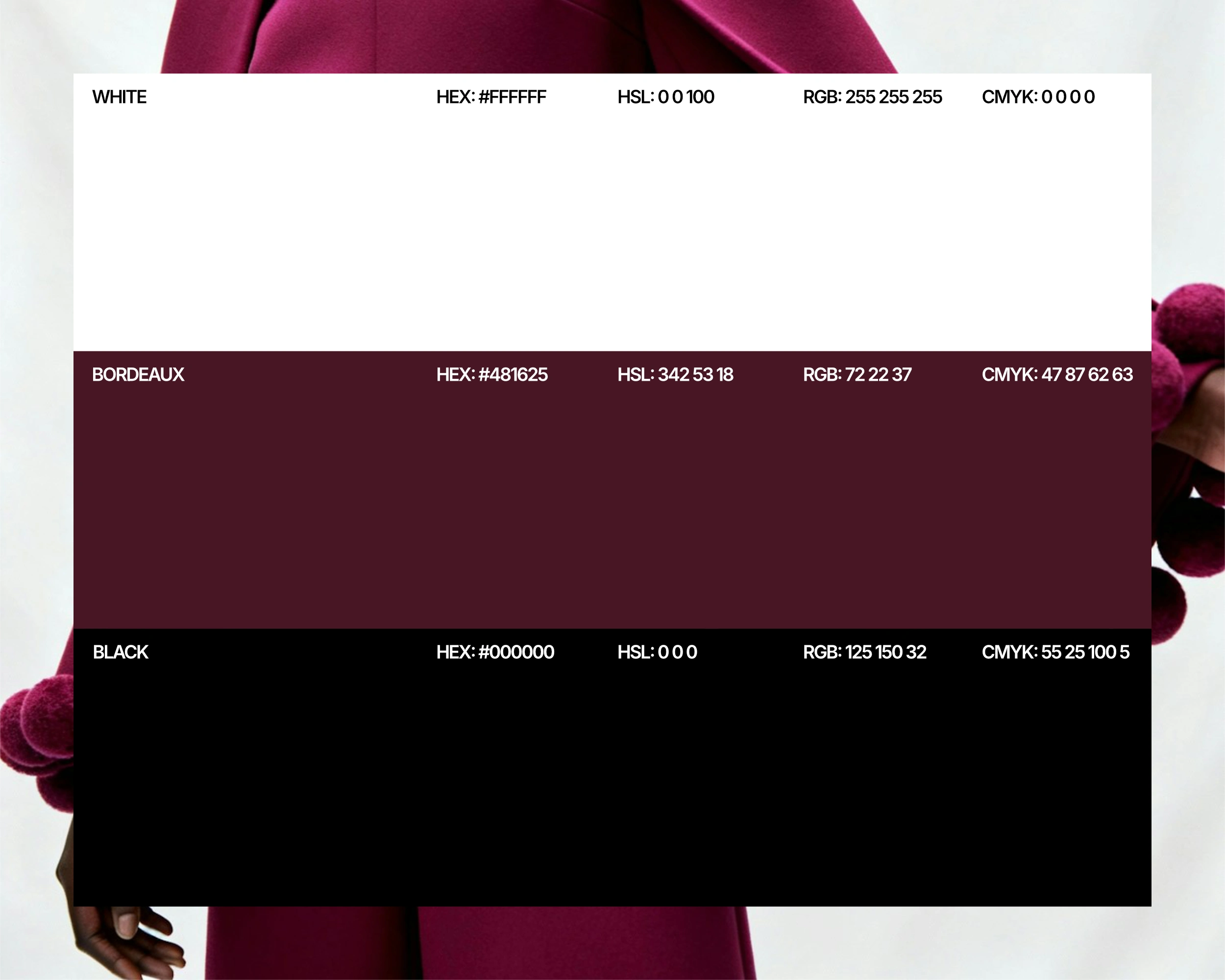
Task: Click the HSL: 0 0 100 text
Action: [665, 97]
